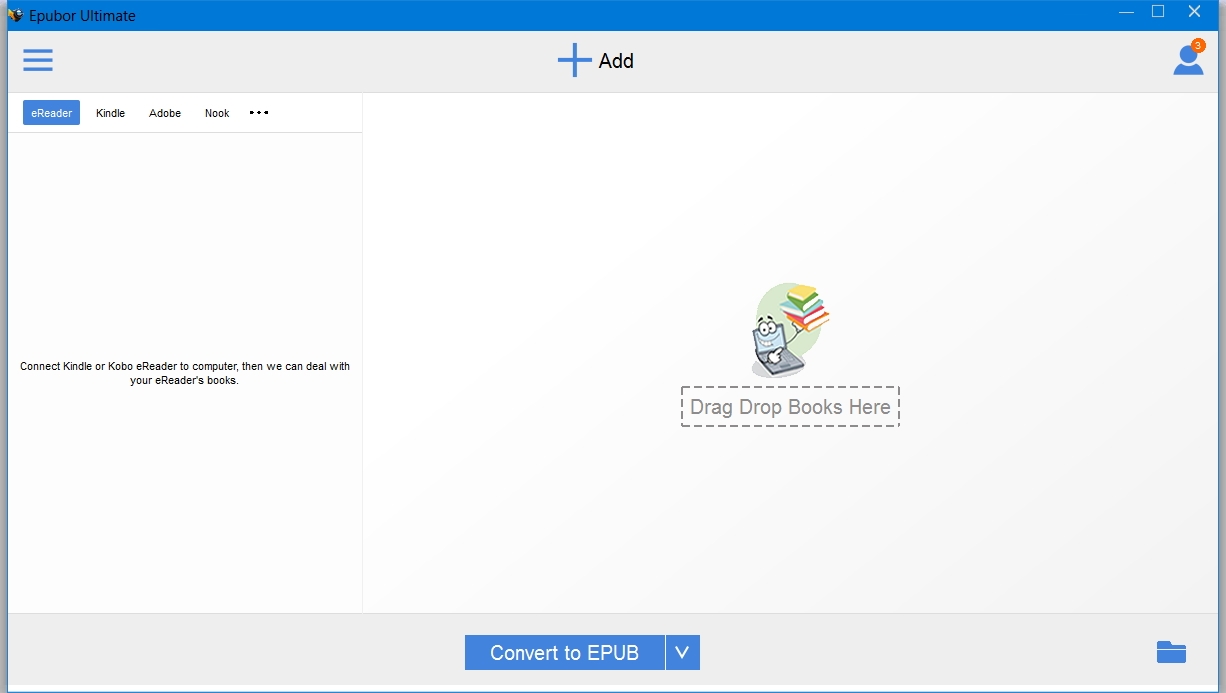1226x693 pixels.
Task: Maximize the Epubor Ultimate window
Action: tap(1158, 12)
